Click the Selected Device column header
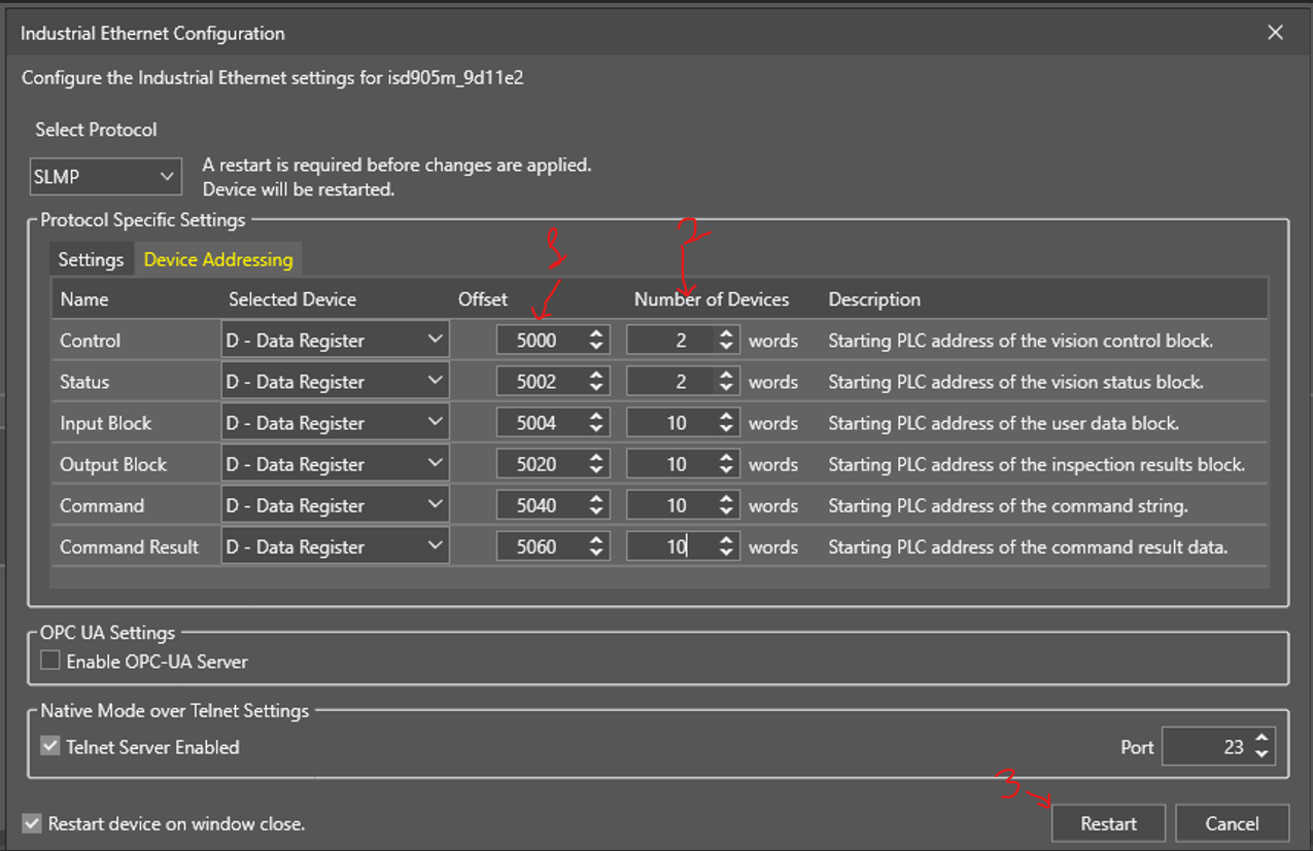This screenshot has height=851, width=1313. tap(292, 299)
